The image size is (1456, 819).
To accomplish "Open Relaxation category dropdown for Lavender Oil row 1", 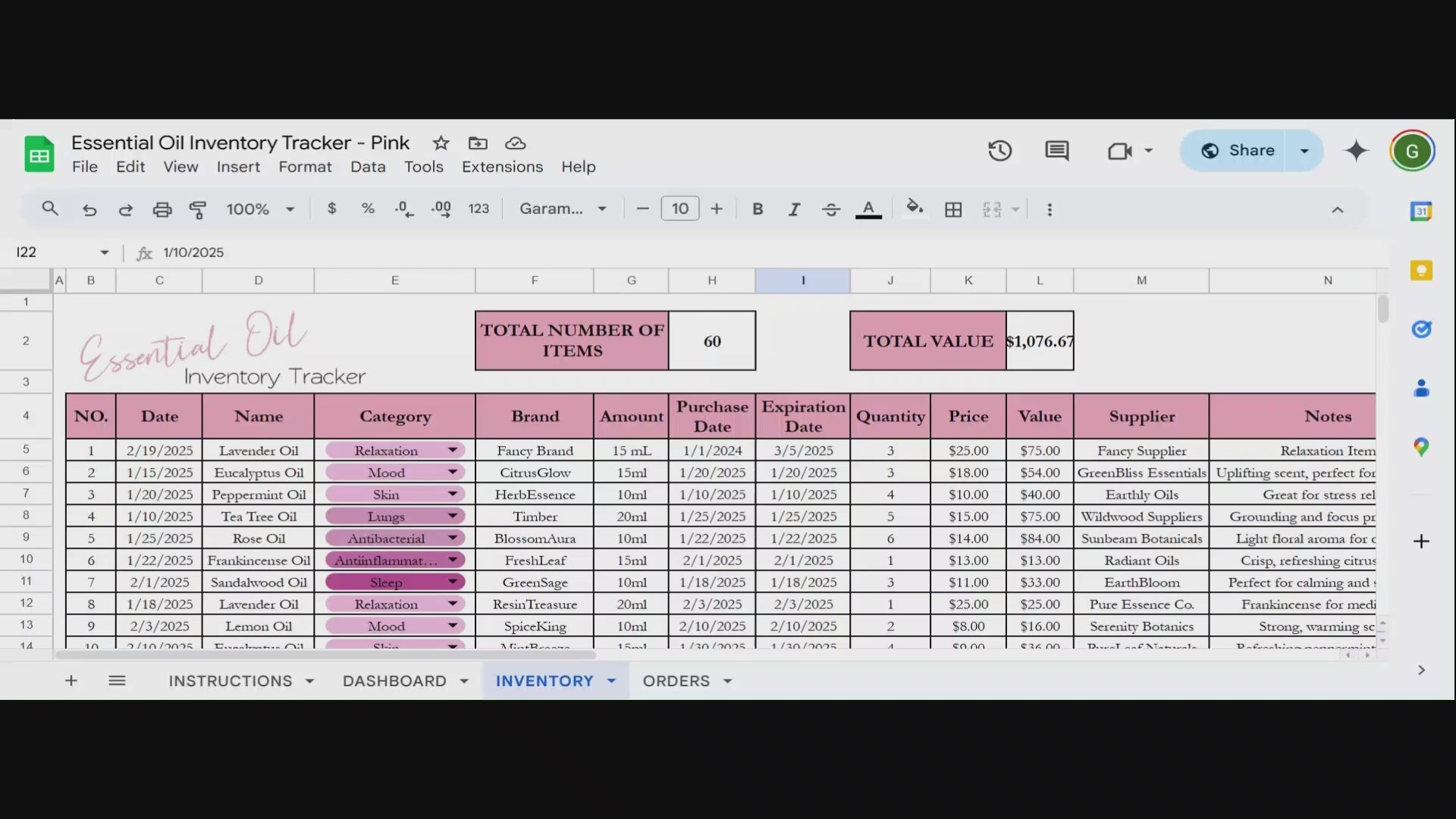I will [453, 450].
